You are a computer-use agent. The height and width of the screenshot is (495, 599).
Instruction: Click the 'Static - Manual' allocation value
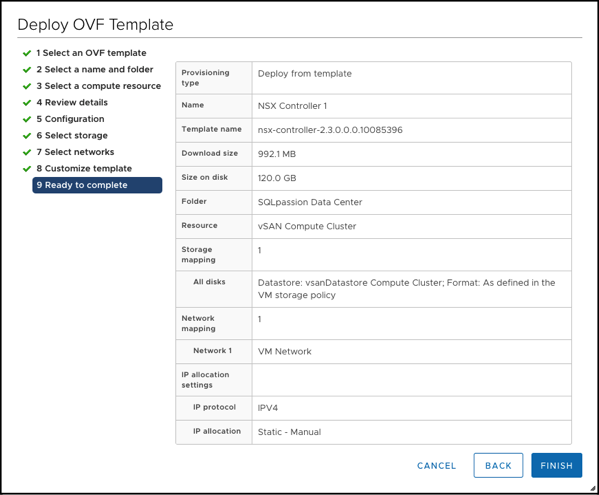[289, 432]
